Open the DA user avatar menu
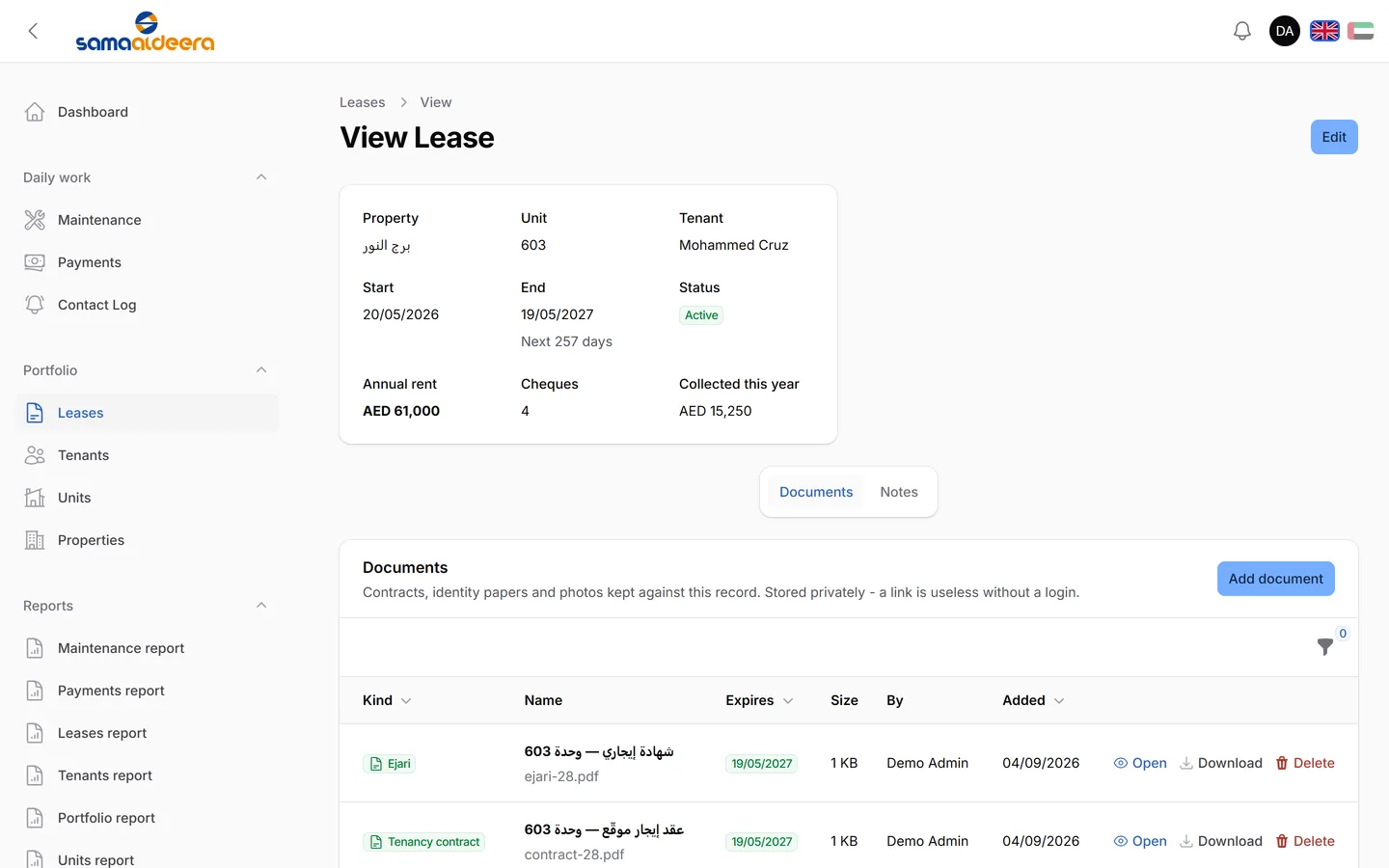Image resolution: width=1389 pixels, height=868 pixels. pos(1285,31)
